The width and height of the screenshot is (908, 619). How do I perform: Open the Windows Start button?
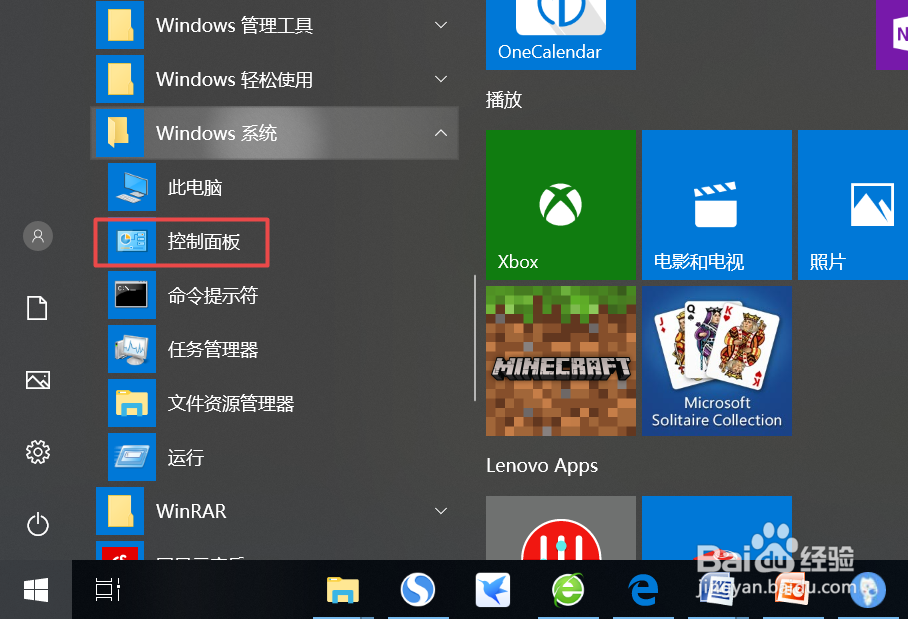[36, 590]
